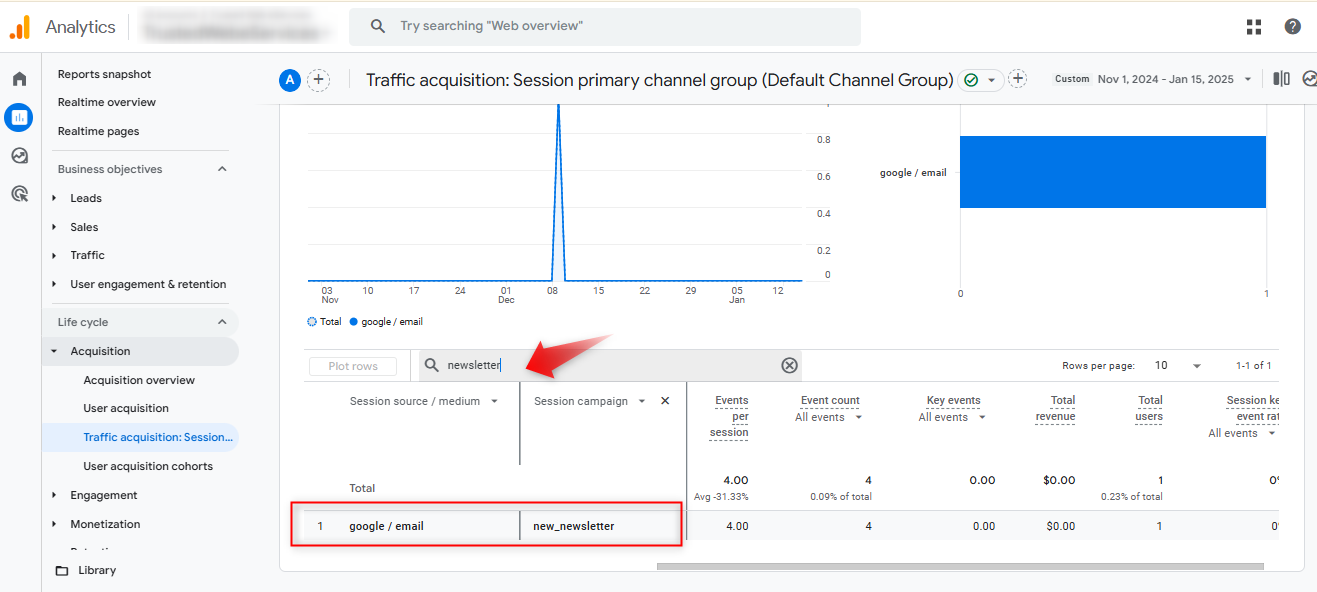Toggle the Total series in the legend

tap(324, 322)
